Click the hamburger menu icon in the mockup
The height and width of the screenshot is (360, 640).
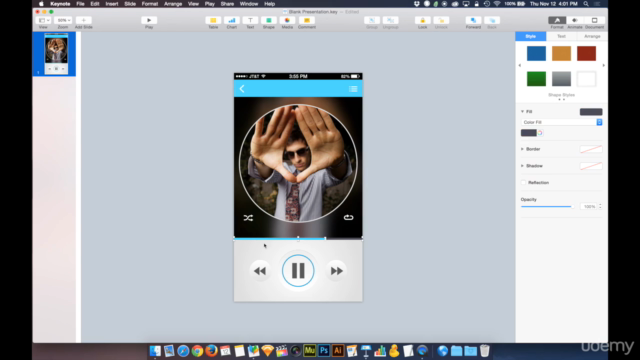(353, 89)
